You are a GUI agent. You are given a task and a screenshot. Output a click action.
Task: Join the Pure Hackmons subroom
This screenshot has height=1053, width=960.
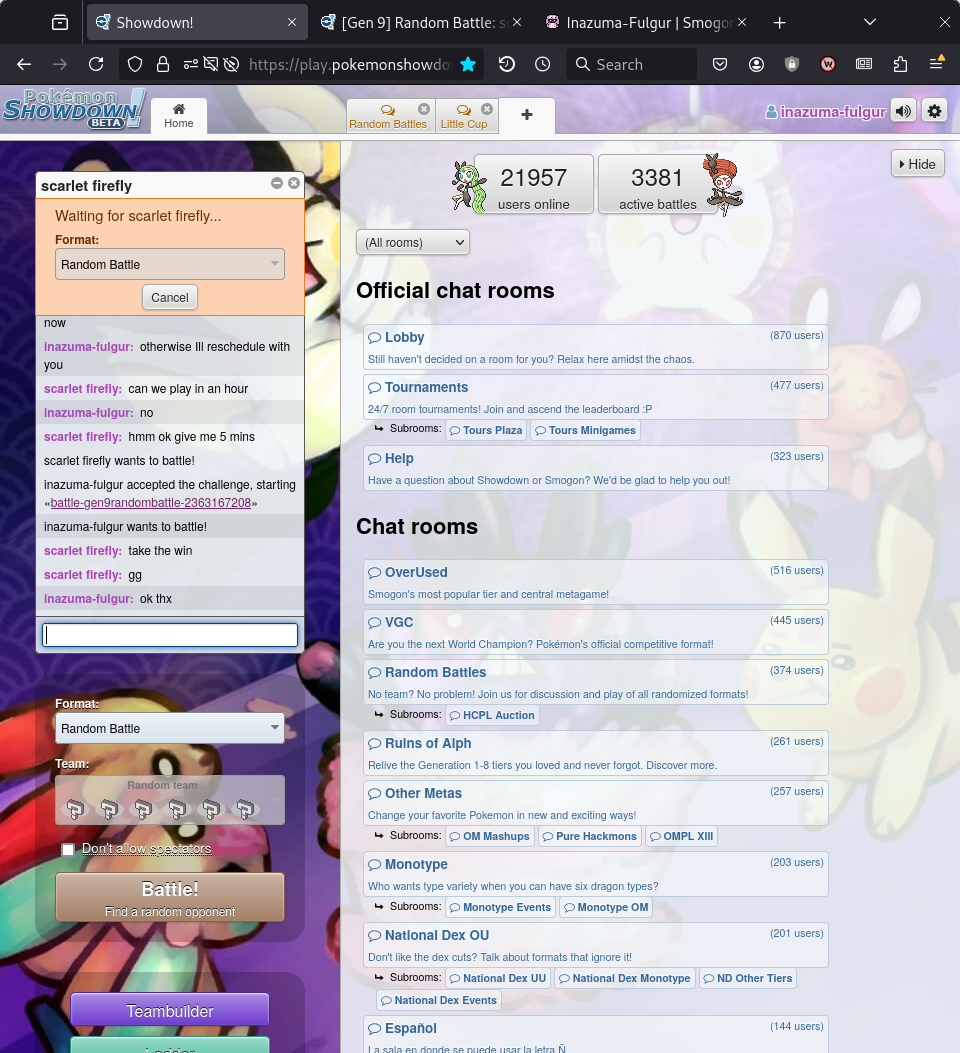[589, 836]
